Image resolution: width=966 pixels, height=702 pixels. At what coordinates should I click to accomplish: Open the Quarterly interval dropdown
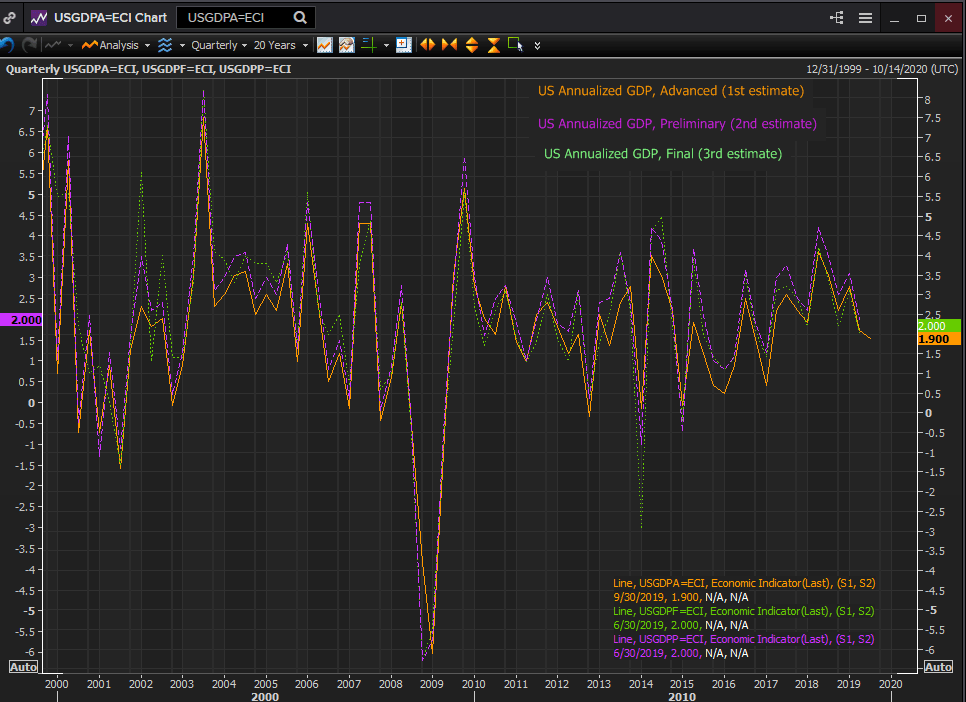tap(219, 45)
